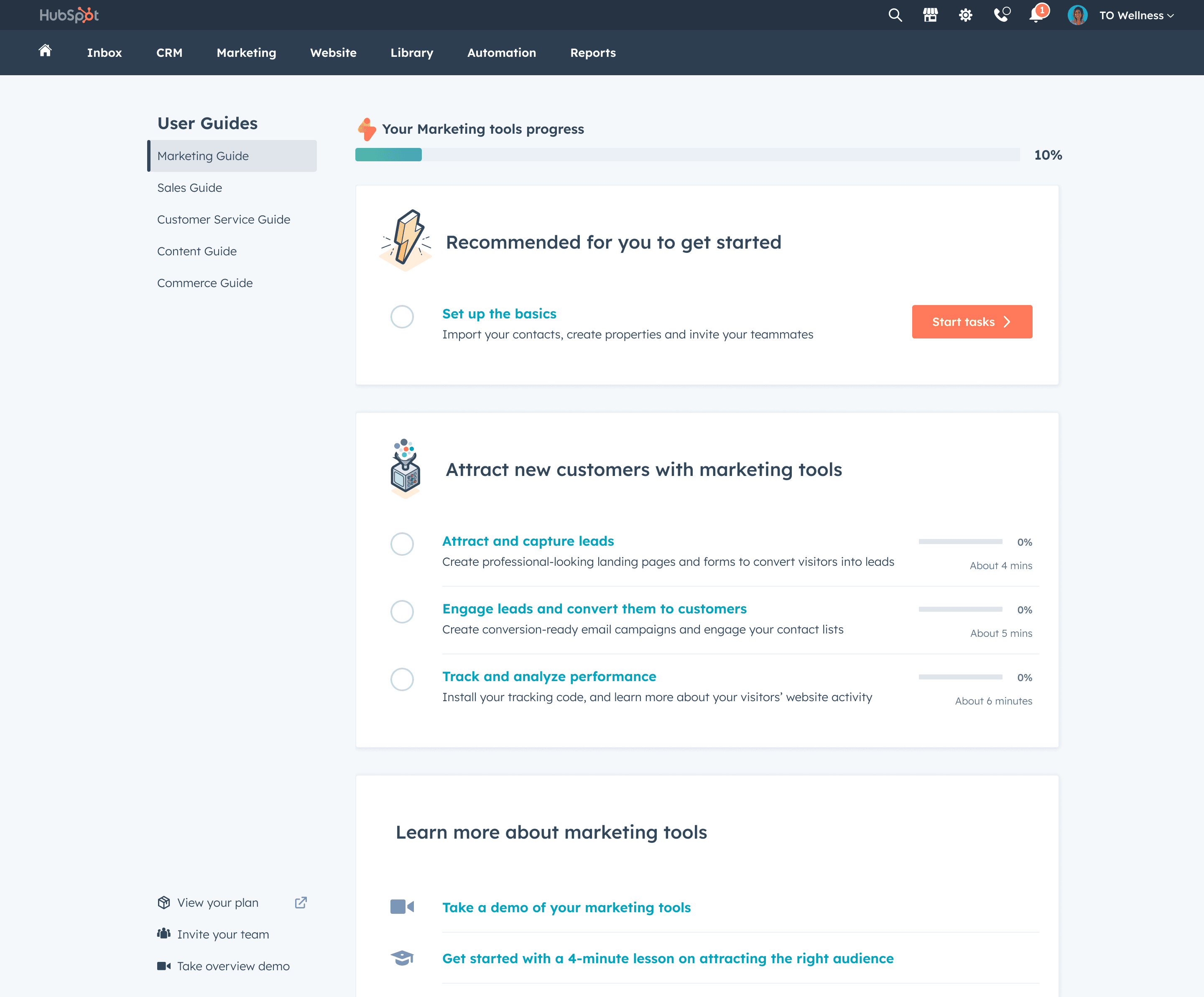This screenshot has height=997, width=1204.
Task: Click the external link icon beside View your plan
Action: pyautogui.click(x=301, y=903)
